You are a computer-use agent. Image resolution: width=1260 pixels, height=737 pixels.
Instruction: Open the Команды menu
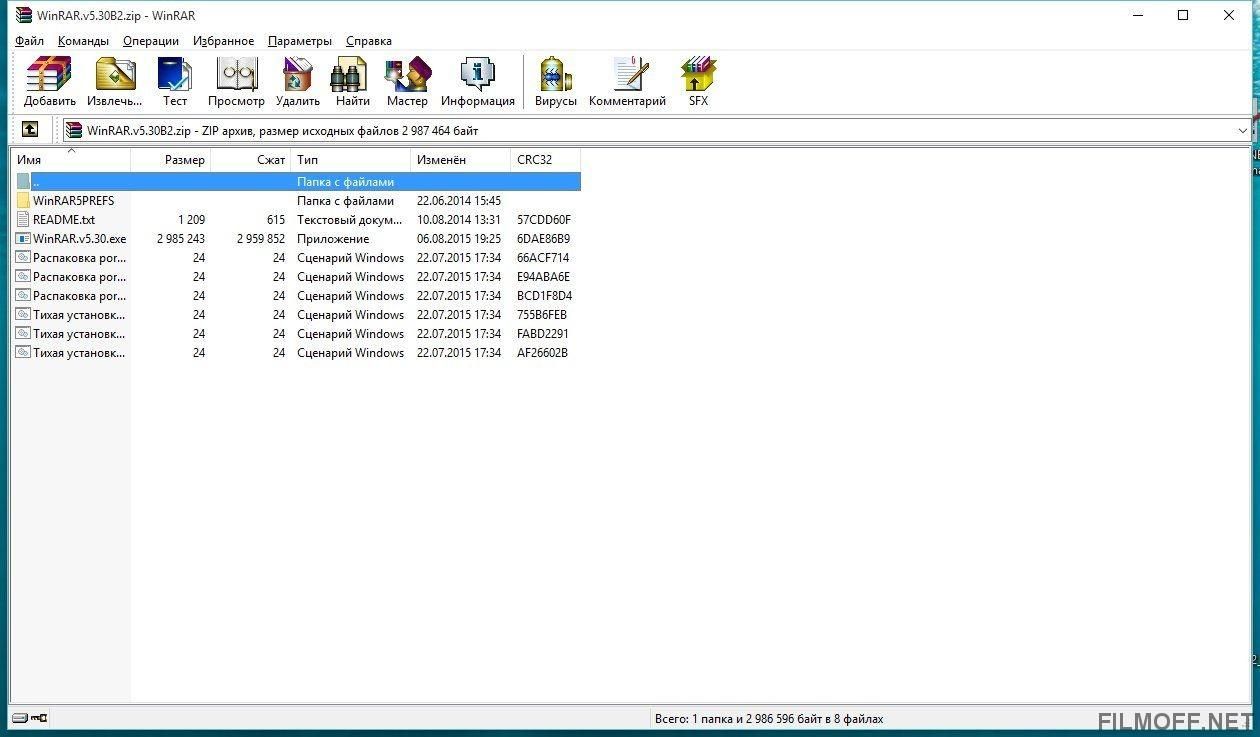pyautogui.click(x=83, y=41)
